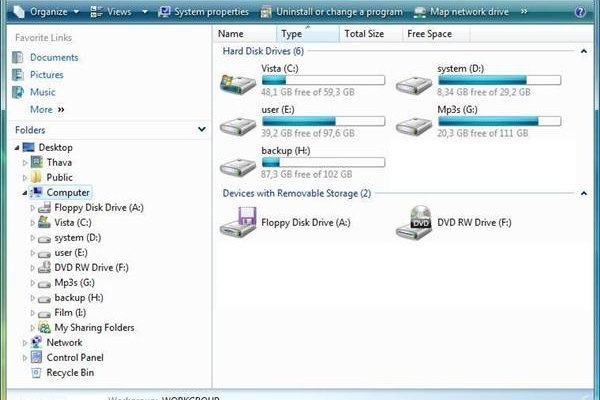This screenshot has width=600, height=400.
Task: Show more toolbar commands with the chevron
Action: (x=524, y=12)
